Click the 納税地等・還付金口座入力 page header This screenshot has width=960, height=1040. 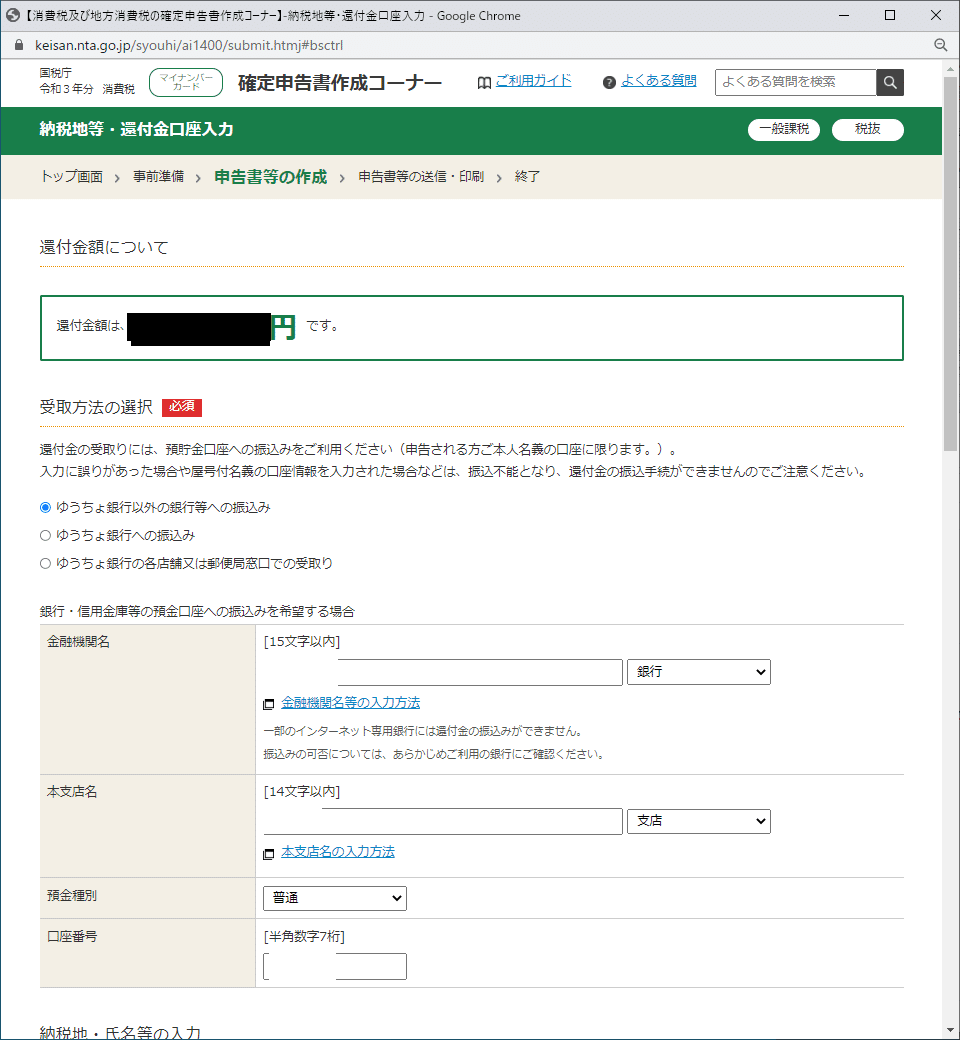point(136,129)
